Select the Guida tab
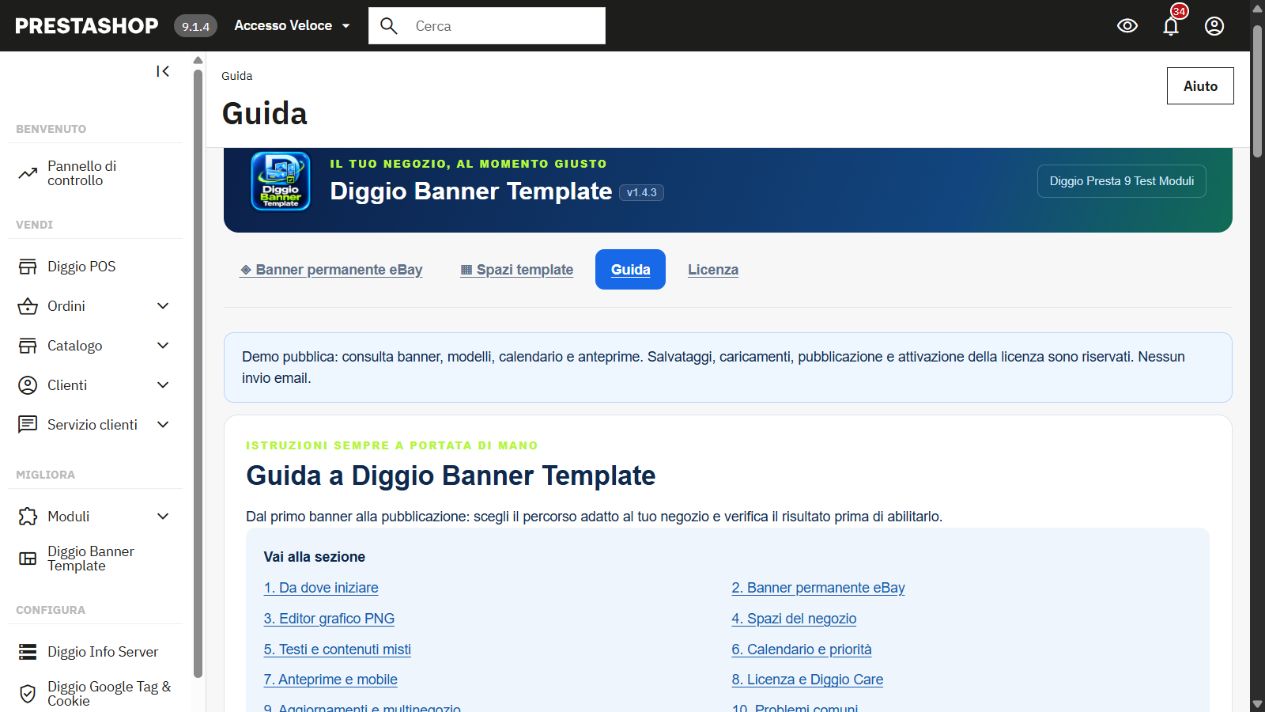 (630, 270)
